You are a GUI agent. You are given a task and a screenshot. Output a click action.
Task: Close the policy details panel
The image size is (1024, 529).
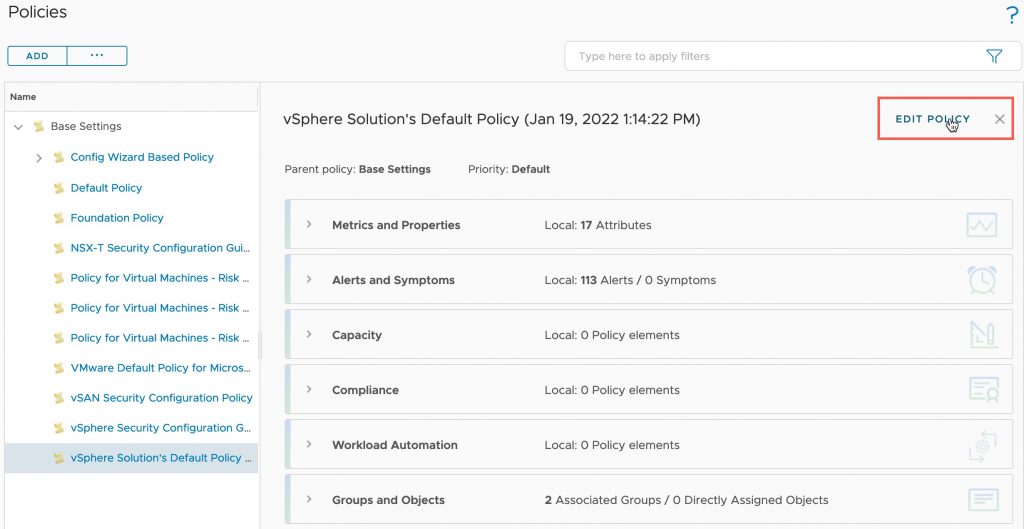(999, 119)
